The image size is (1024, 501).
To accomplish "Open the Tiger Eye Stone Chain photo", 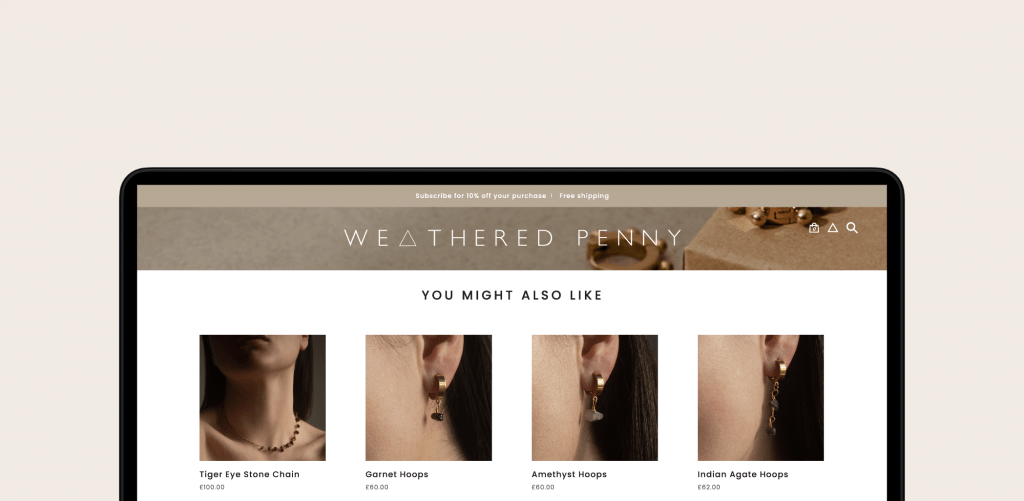I will tap(263, 398).
